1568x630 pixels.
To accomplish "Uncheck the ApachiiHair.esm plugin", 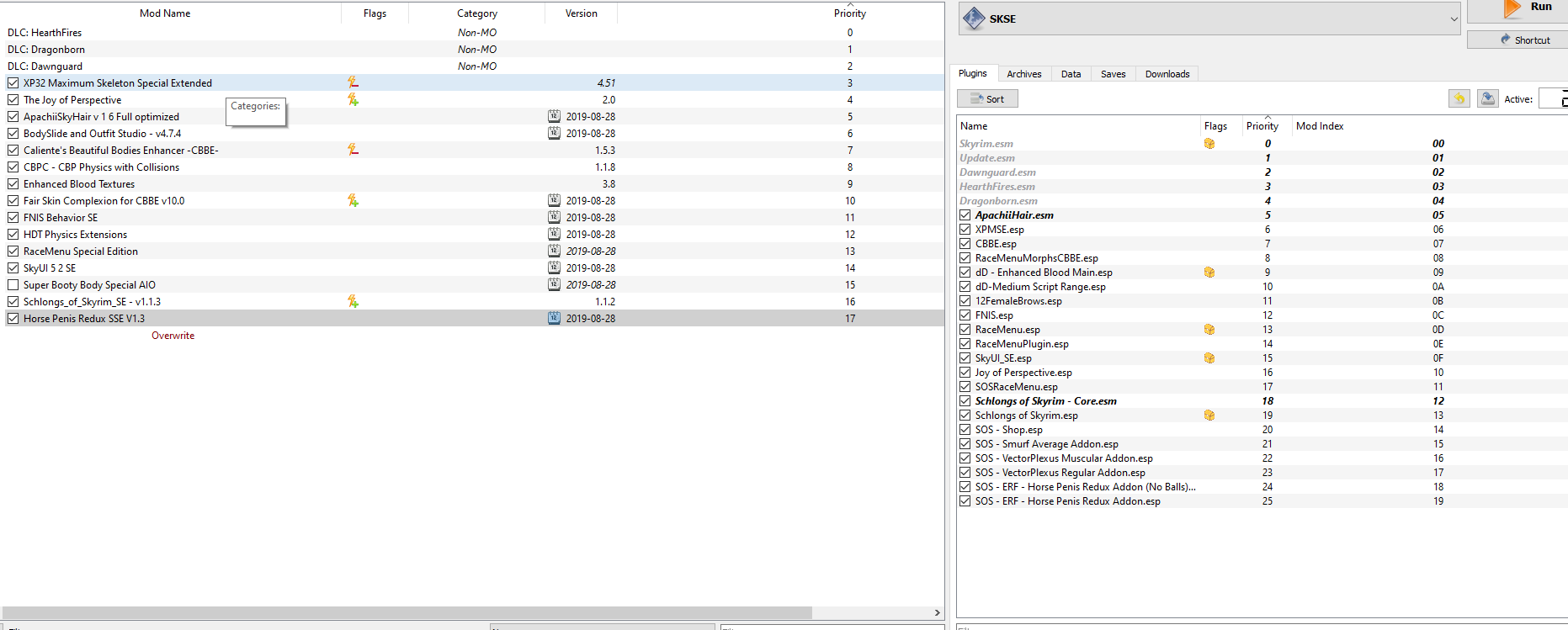I will tap(965, 215).
